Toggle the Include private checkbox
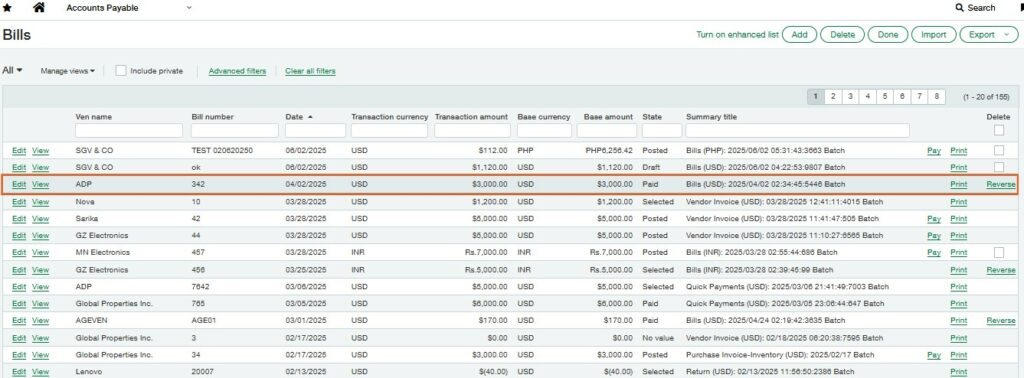The height and width of the screenshot is (378, 1024). (x=121, y=71)
